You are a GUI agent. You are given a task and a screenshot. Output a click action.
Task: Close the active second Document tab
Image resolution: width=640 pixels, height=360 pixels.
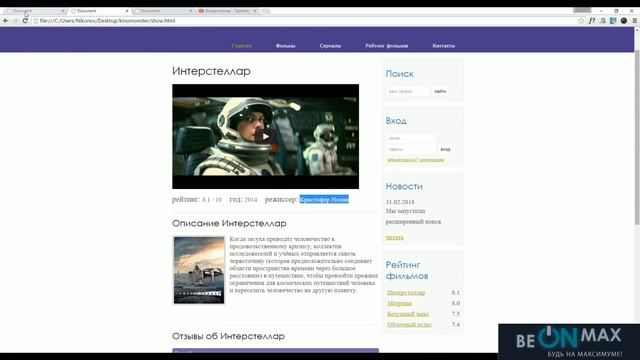click(x=127, y=11)
